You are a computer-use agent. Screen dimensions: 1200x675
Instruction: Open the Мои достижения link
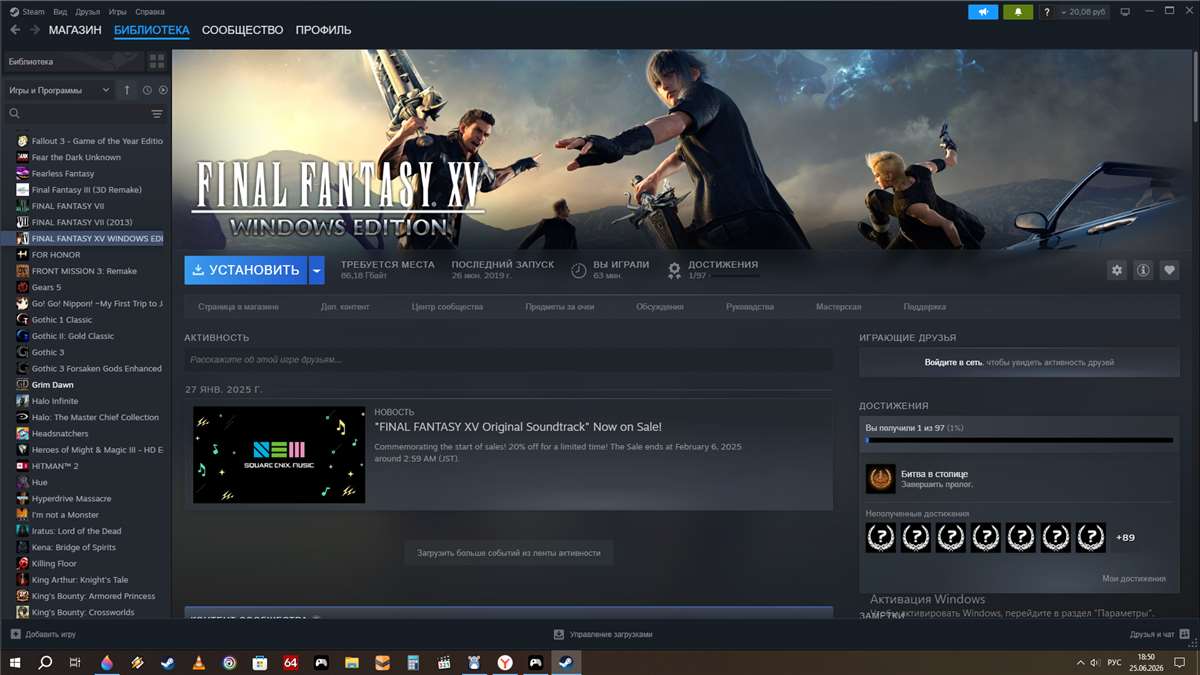coord(1134,578)
